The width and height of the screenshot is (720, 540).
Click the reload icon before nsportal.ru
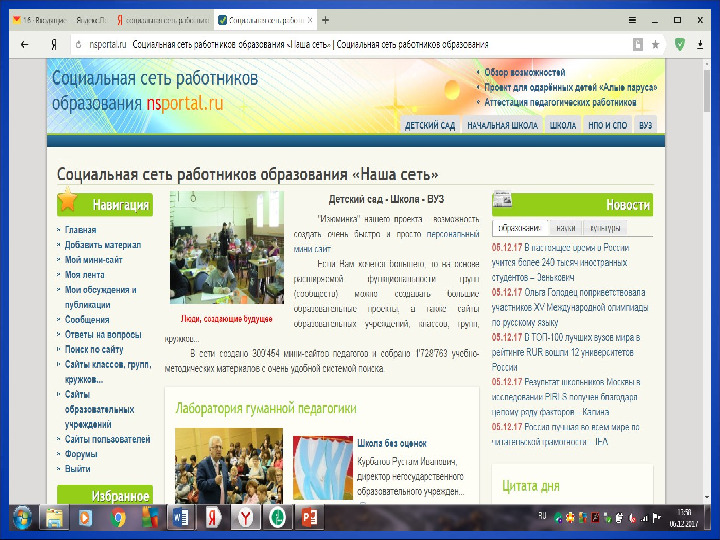tap(79, 45)
